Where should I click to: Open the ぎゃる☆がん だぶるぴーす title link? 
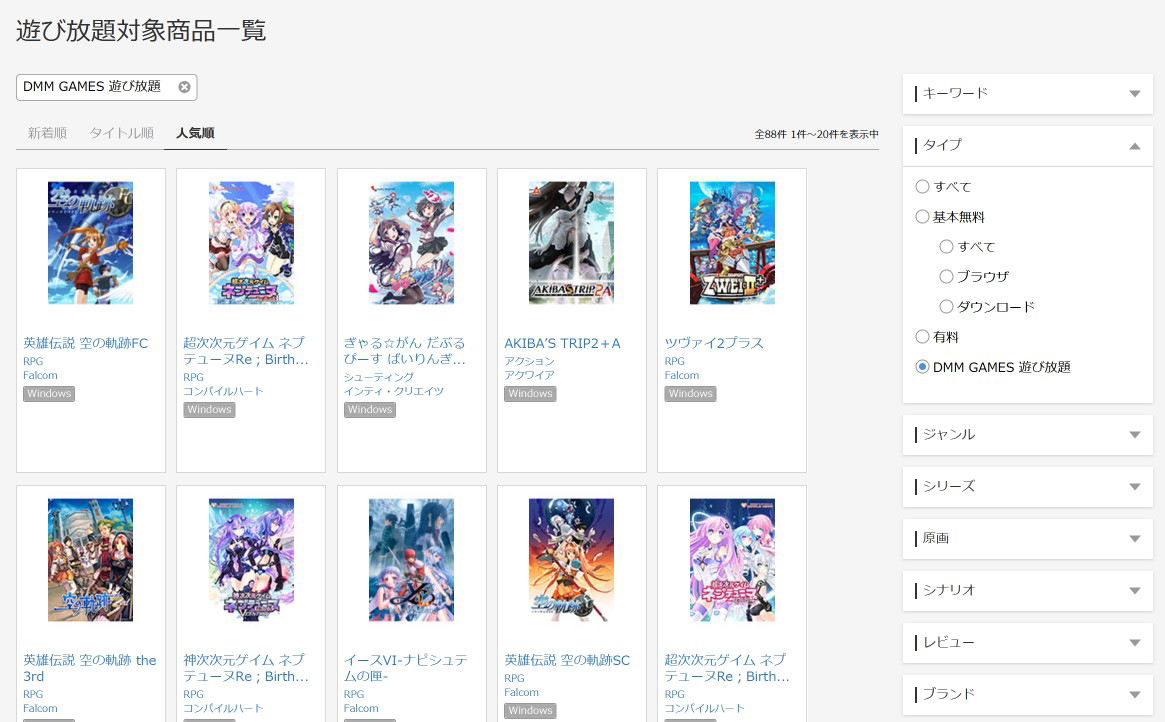pos(405,351)
